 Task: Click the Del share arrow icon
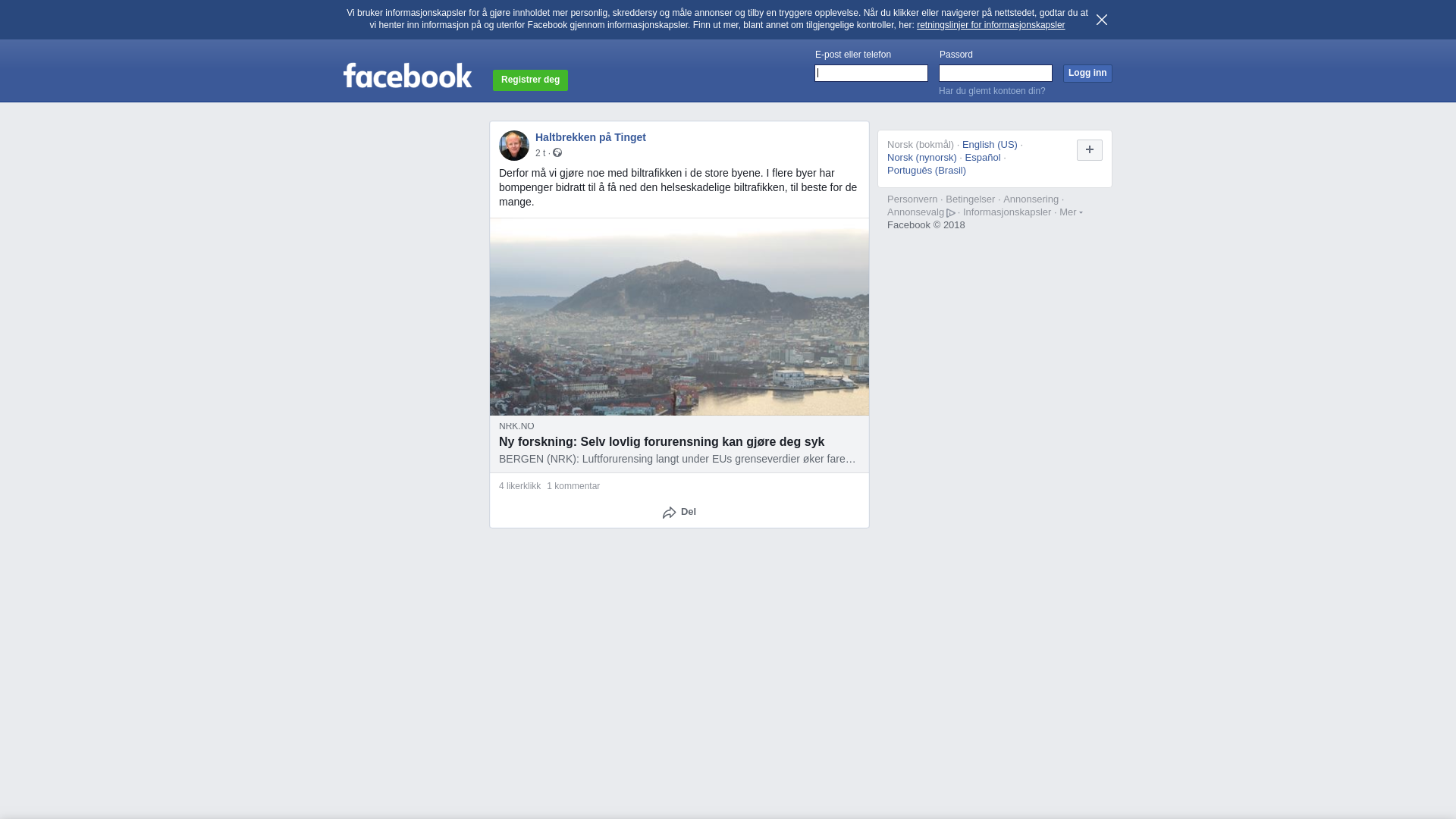669,513
